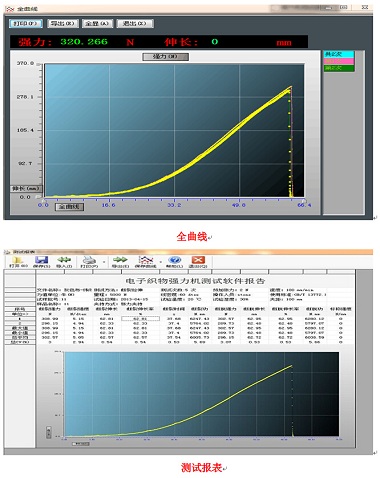Click the green arrows export icon
The height and width of the screenshot is (478, 380).
pyautogui.click(x=120, y=262)
